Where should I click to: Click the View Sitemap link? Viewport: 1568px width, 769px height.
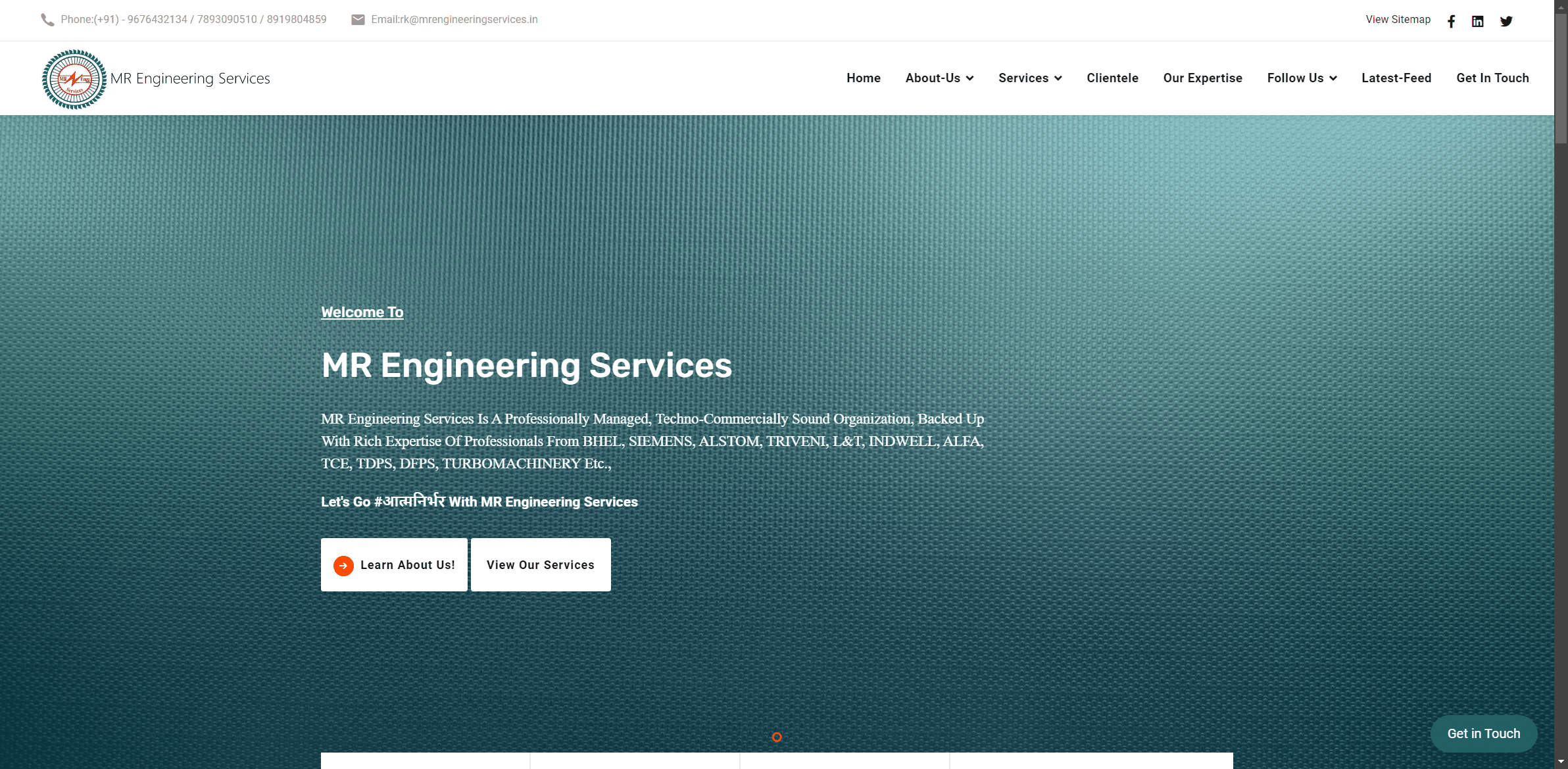tap(1398, 20)
